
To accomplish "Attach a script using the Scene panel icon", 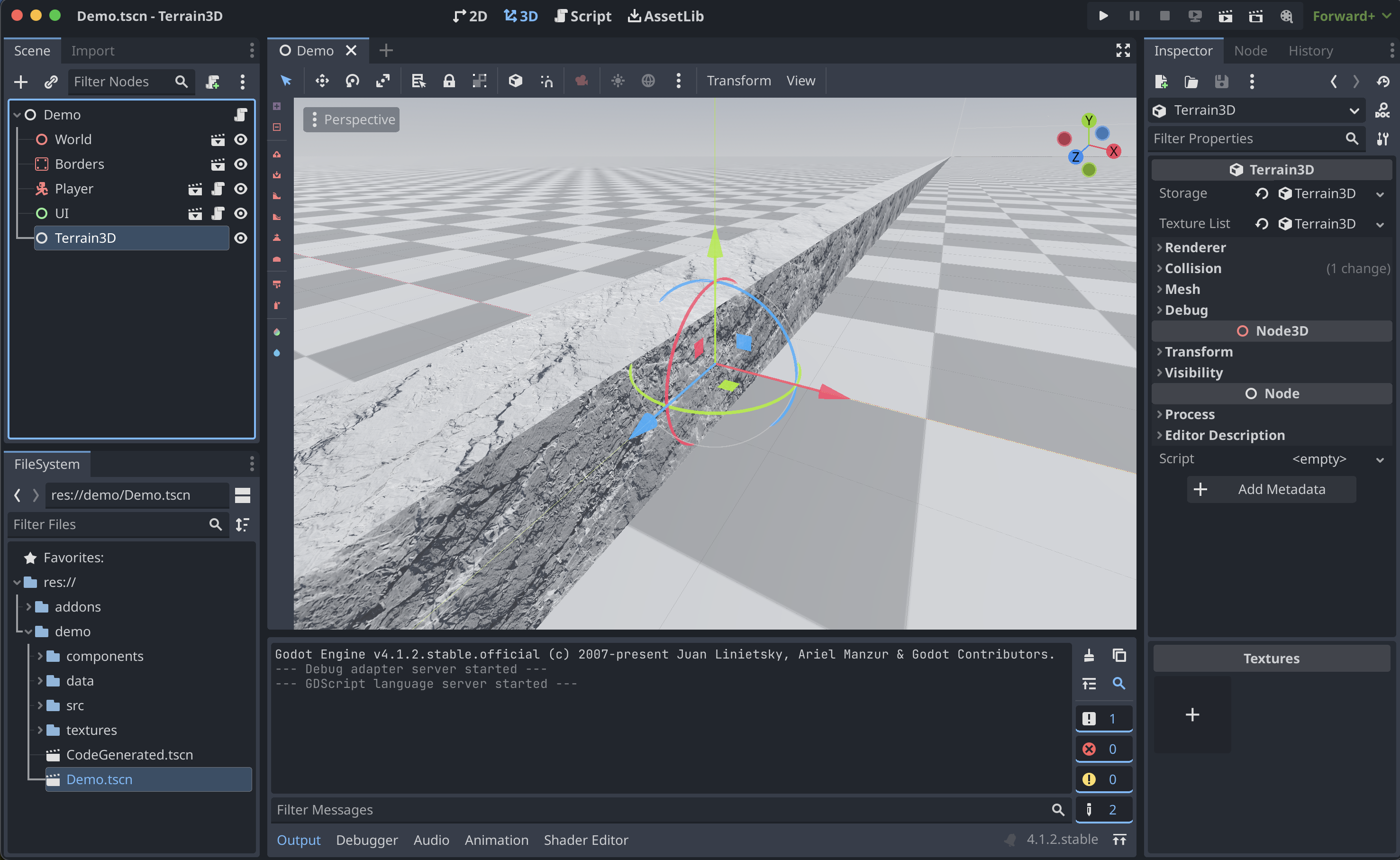I will tap(213, 82).
